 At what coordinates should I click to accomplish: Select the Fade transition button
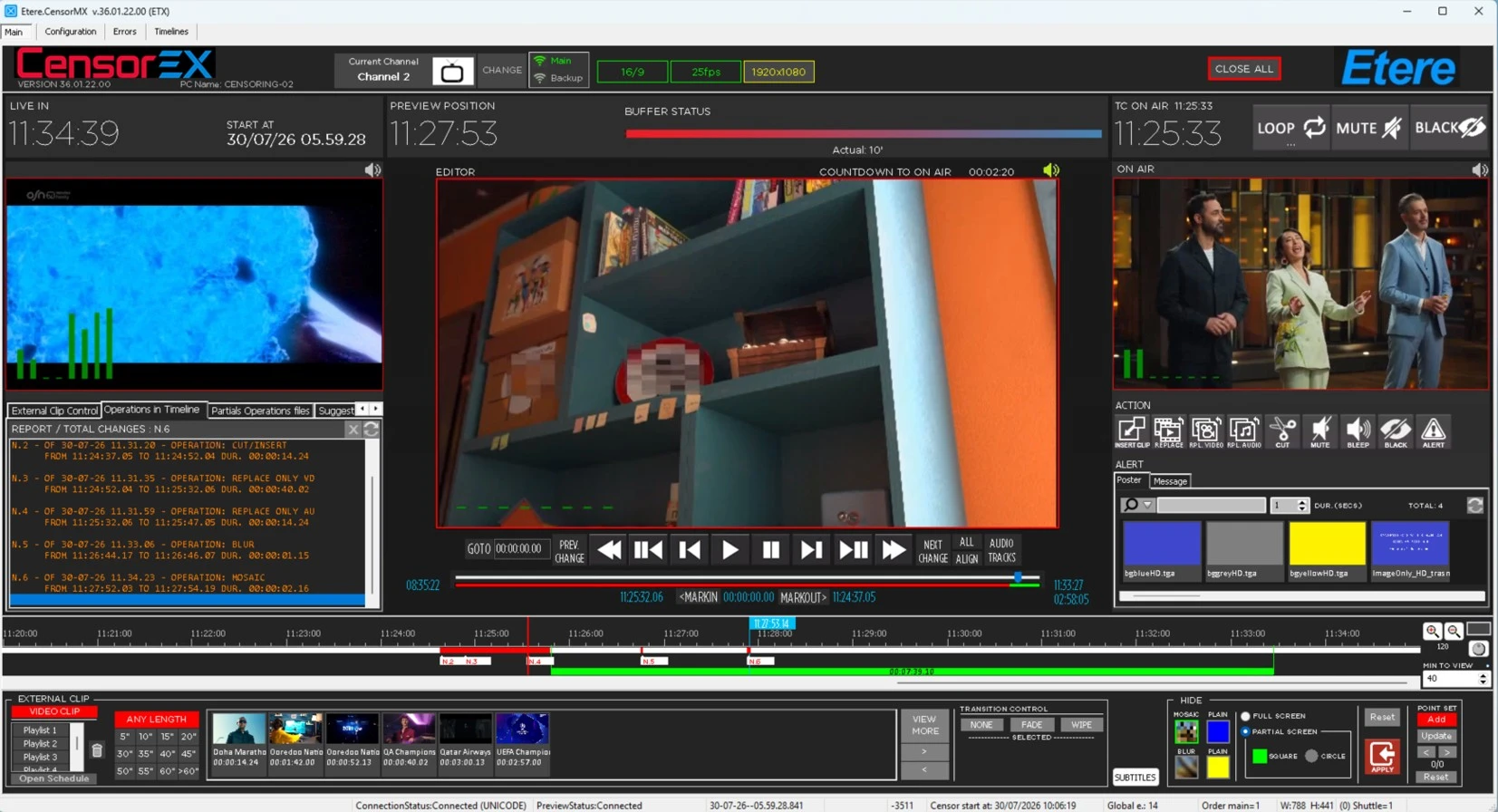[x=1031, y=725]
